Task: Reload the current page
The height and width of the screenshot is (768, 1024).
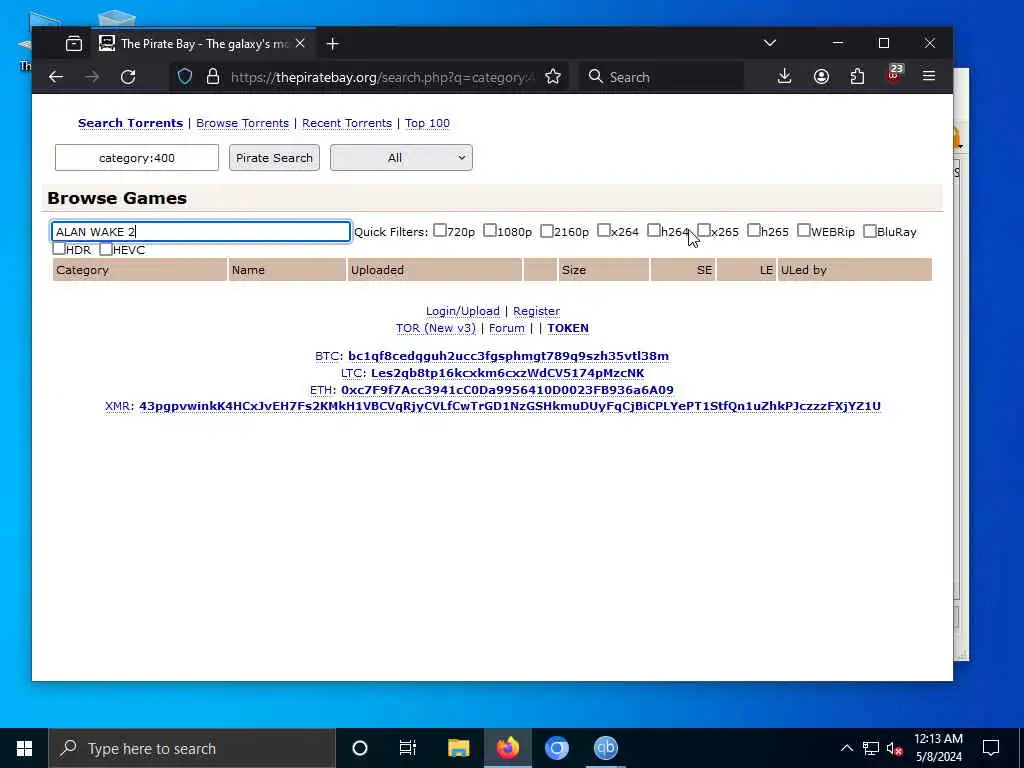Action: (128, 77)
